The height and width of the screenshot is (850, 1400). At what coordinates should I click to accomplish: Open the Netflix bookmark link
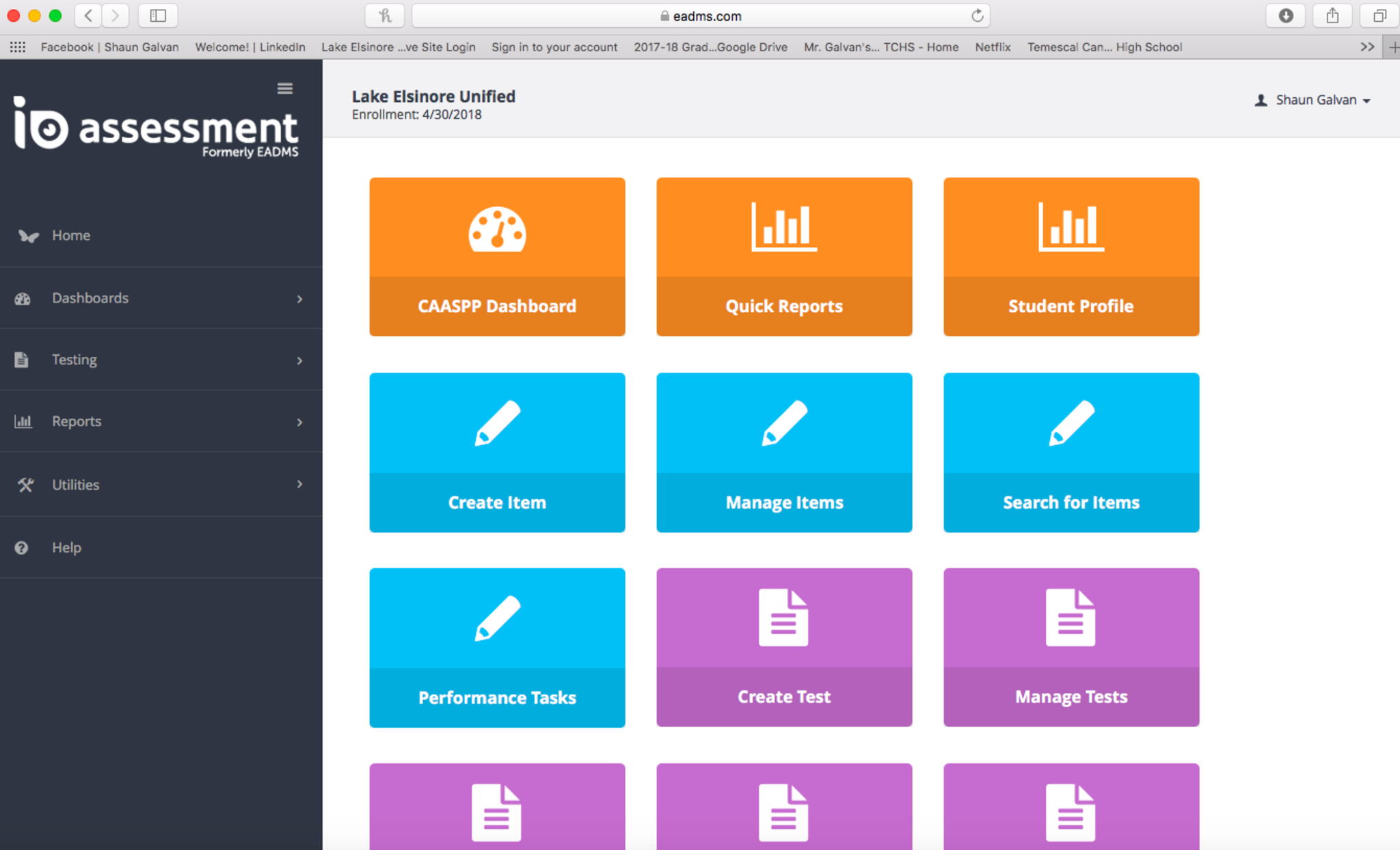pos(992,47)
